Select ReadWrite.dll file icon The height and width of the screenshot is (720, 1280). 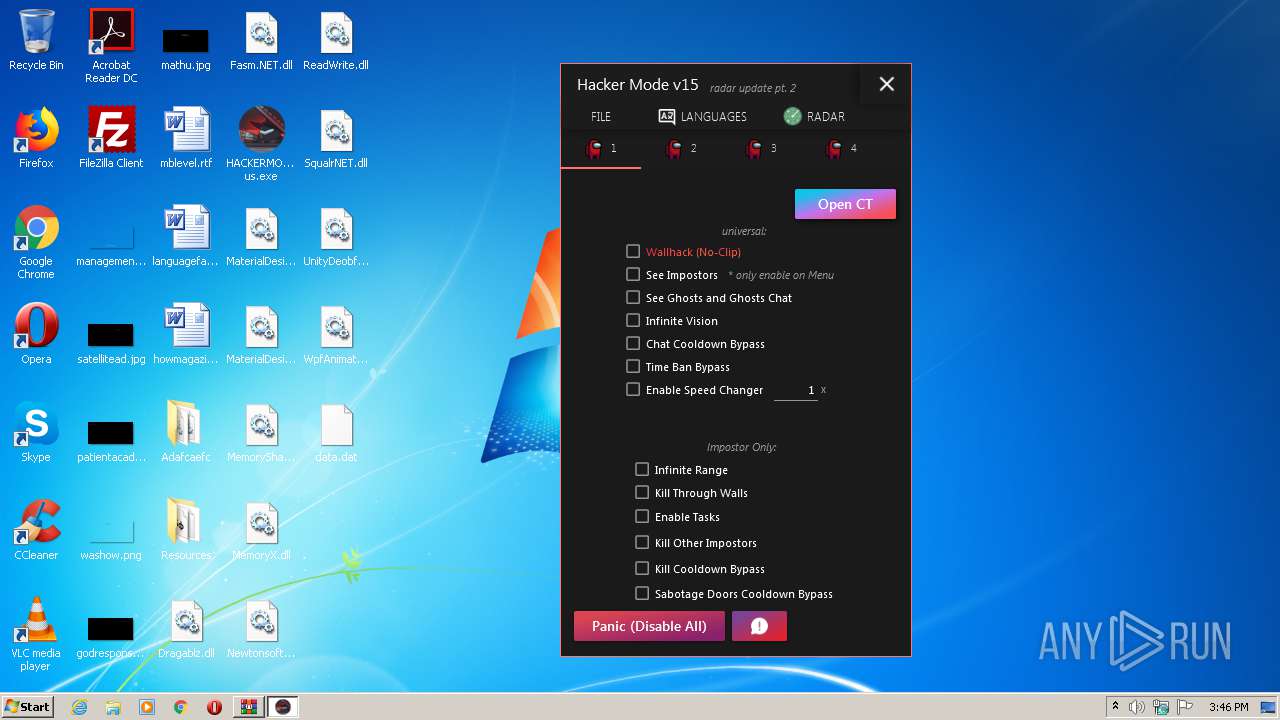pos(336,40)
